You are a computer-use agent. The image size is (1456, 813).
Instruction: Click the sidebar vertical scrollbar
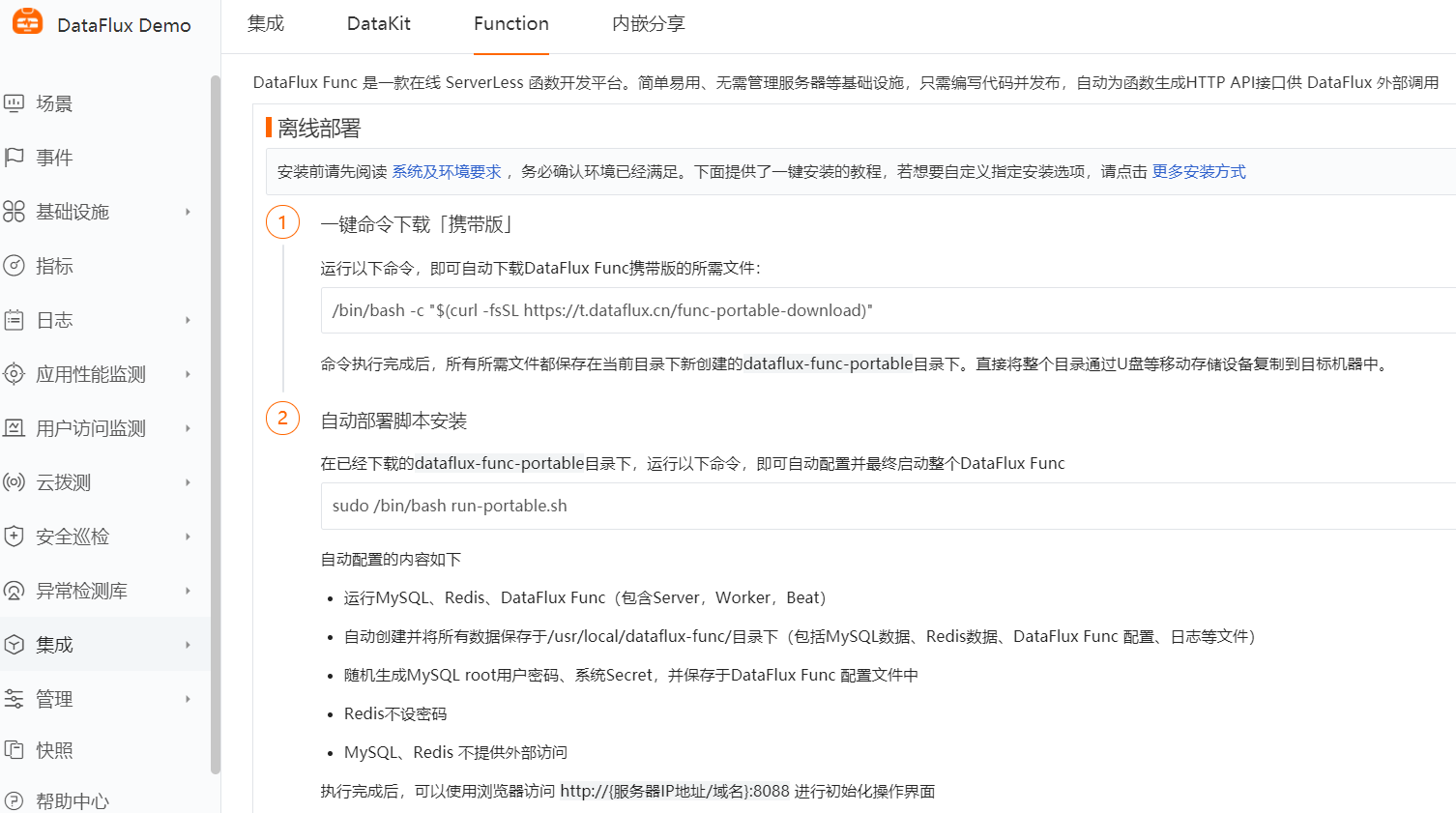[216, 425]
